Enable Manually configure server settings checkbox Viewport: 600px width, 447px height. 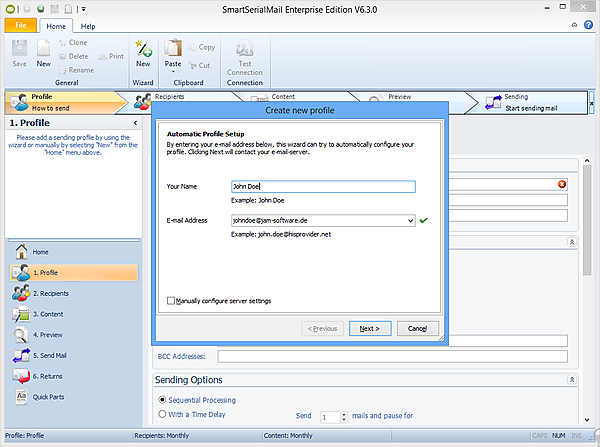(171, 301)
